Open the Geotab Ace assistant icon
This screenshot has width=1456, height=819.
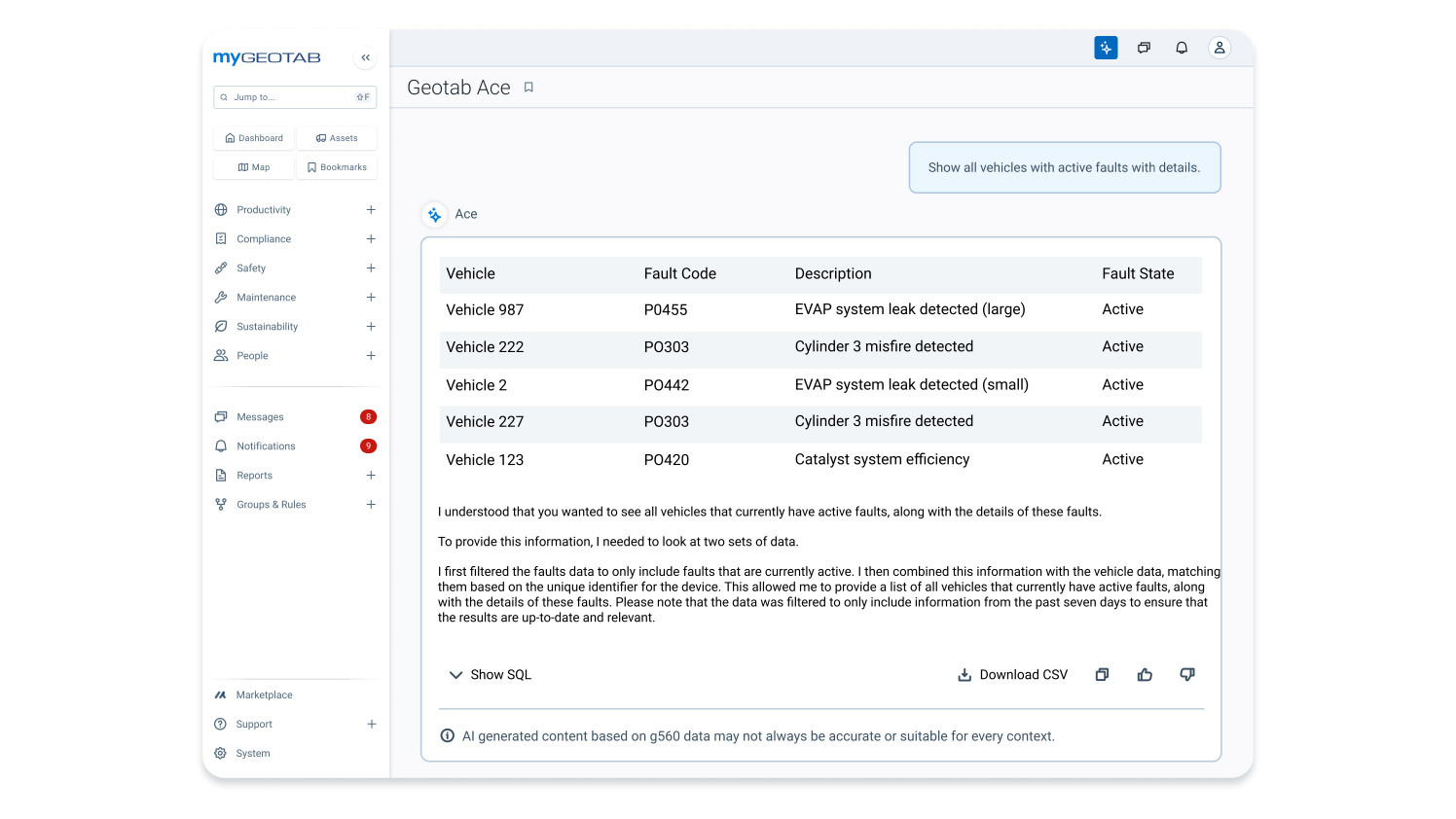pyautogui.click(x=1106, y=47)
